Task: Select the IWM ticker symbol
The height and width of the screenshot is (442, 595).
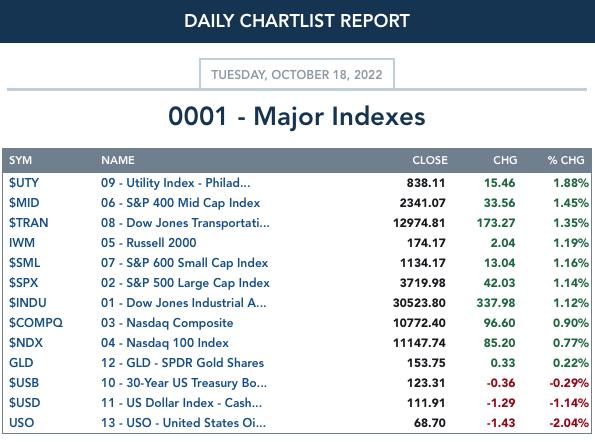Action: [22, 243]
